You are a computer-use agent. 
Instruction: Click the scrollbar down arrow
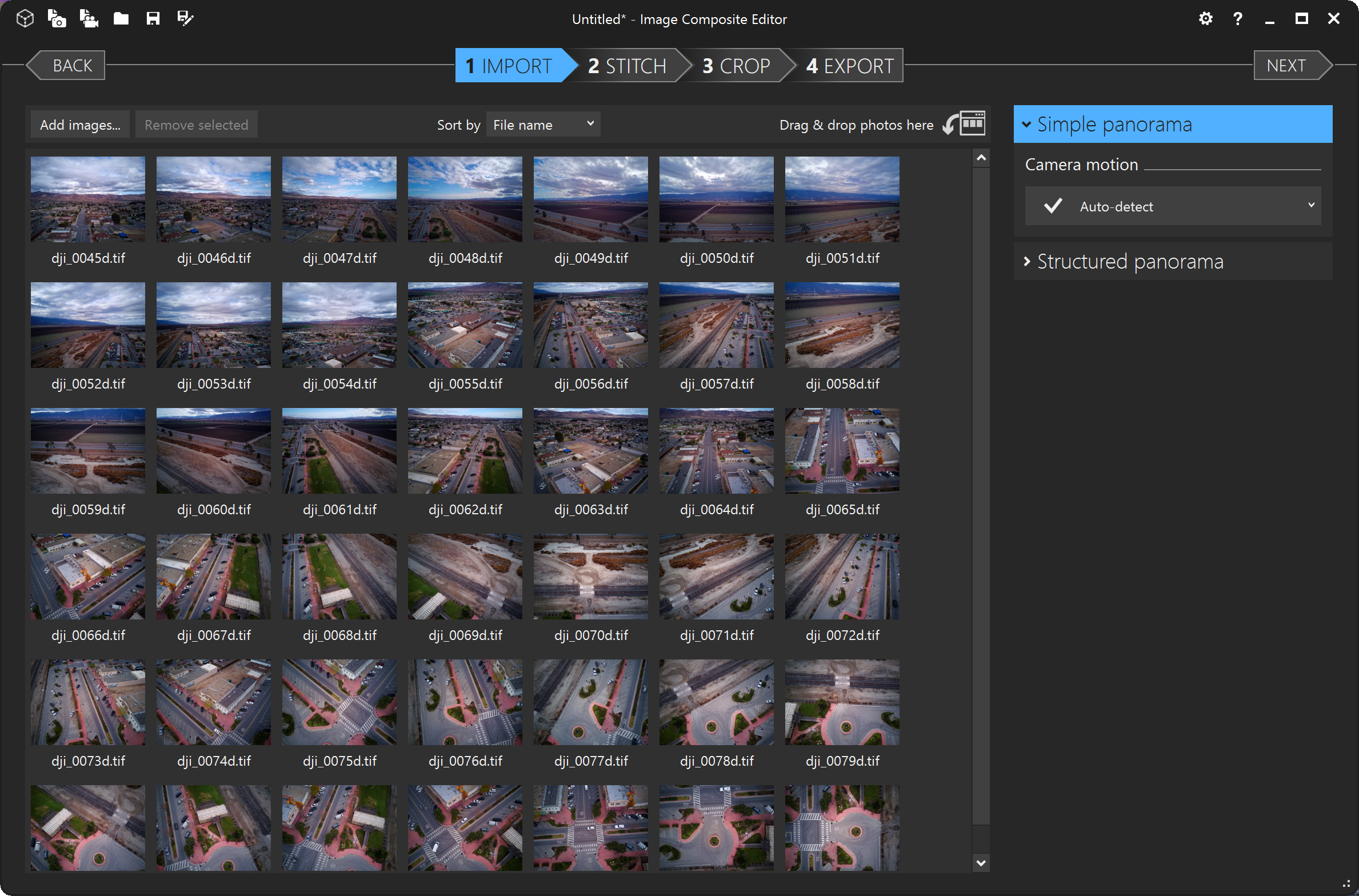click(x=981, y=863)
